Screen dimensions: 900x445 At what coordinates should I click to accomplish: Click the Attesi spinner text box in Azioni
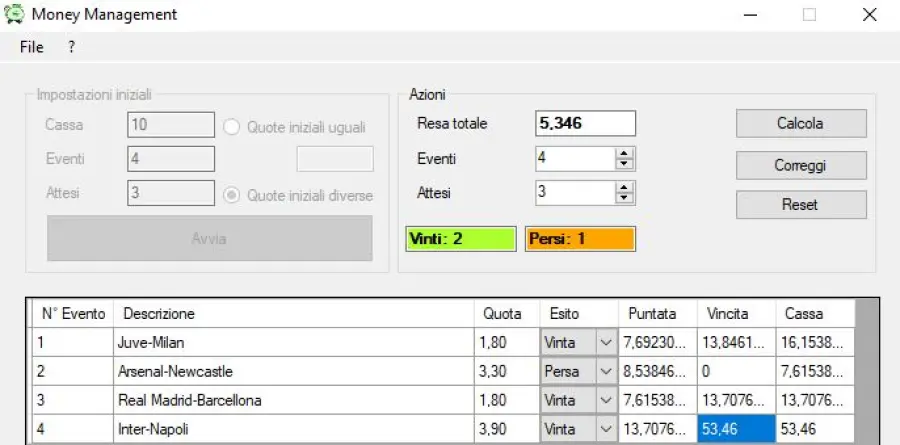coord(575,193)
